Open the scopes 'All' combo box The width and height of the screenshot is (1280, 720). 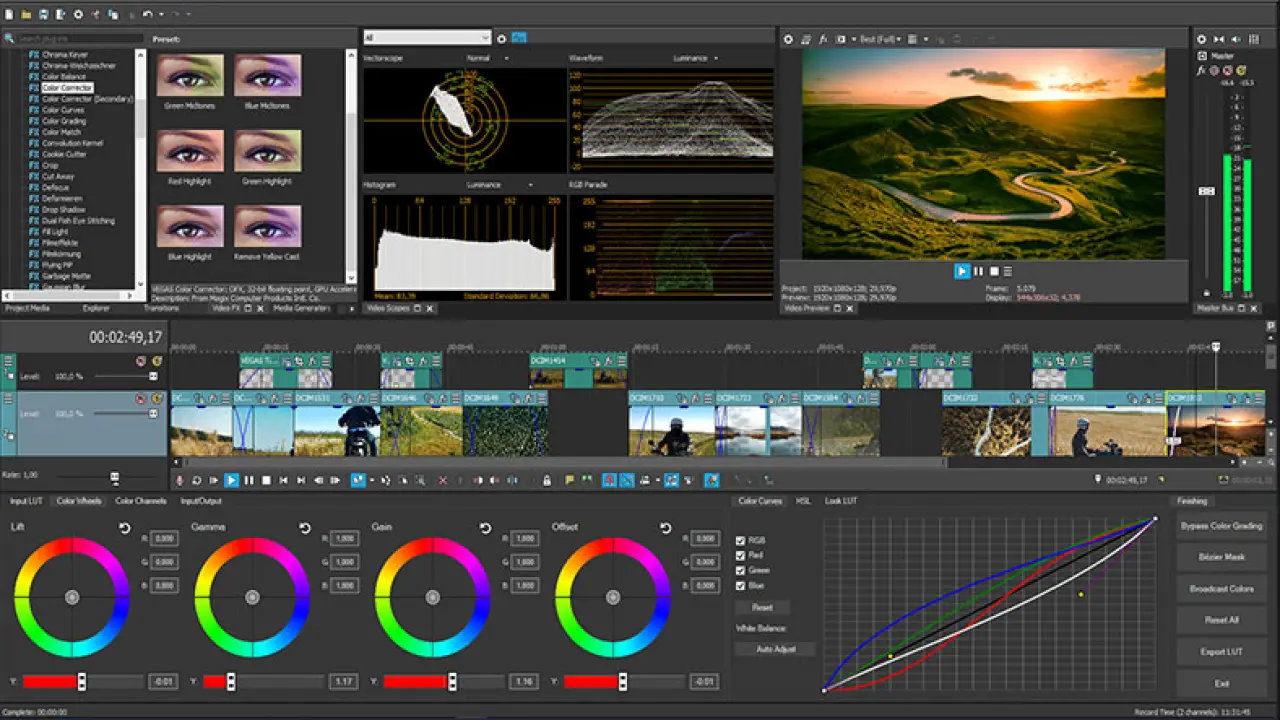pos(427,38)
